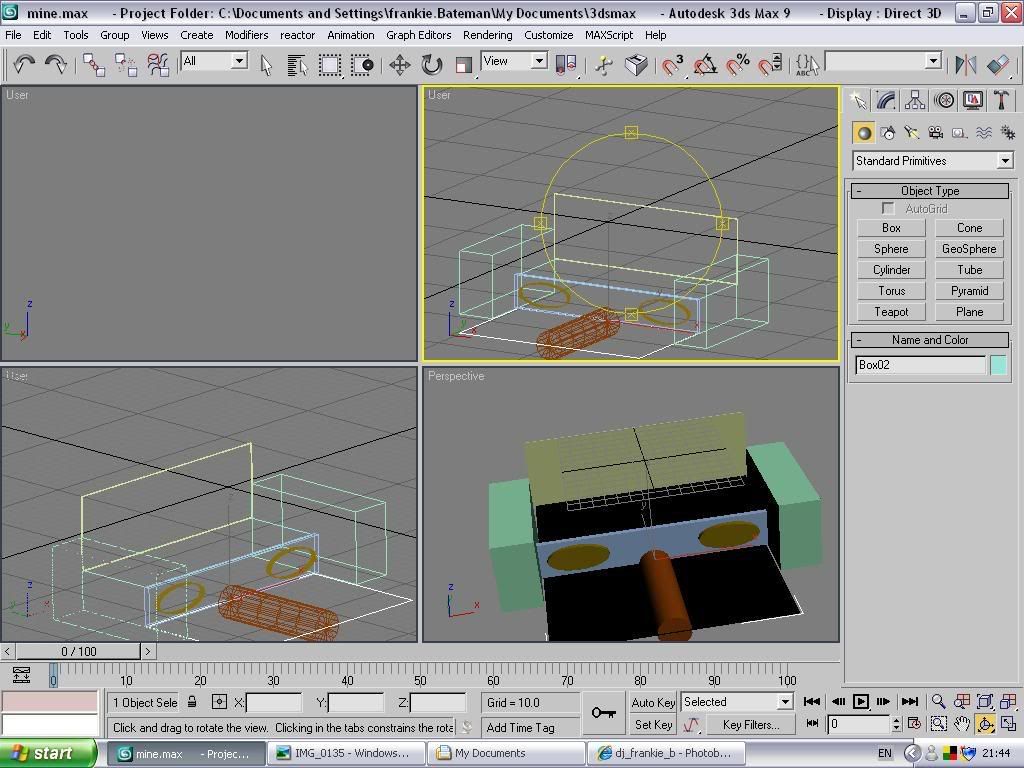The height and width of the screenshot is (768, 1024).
Task: Click the Mirror tool icon
Action: pos(966,65)
